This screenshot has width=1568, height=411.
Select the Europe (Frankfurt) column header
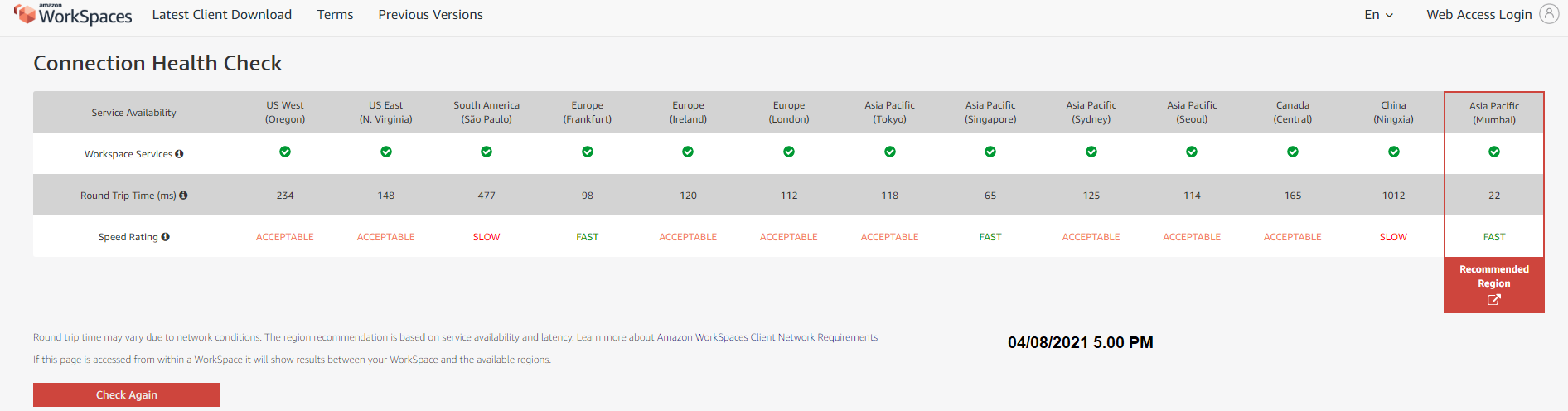[x=588, y=112]
